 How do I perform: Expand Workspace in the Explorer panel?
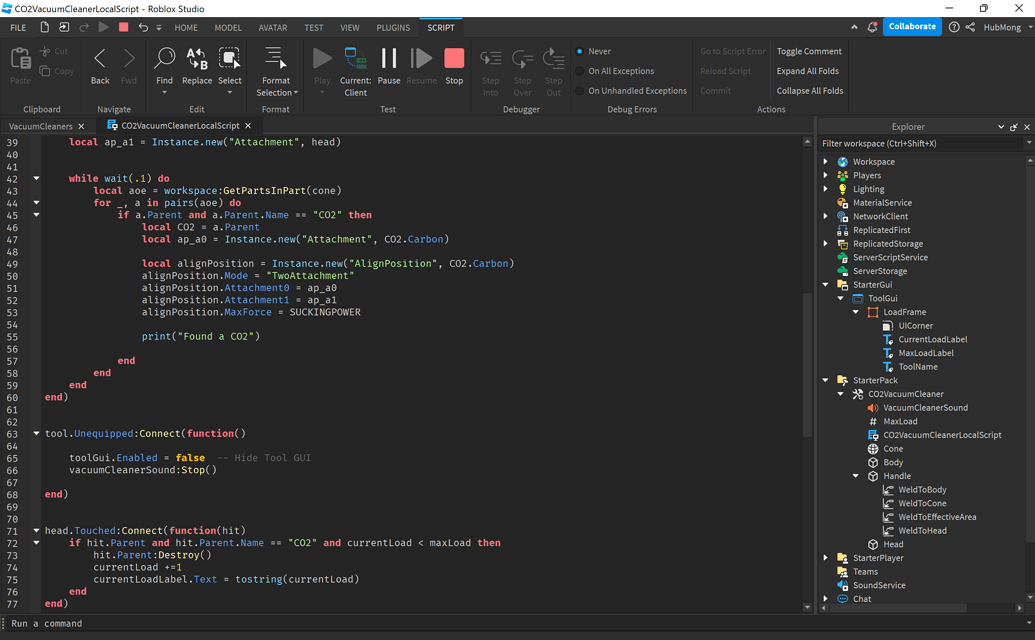tap(826, 161)
